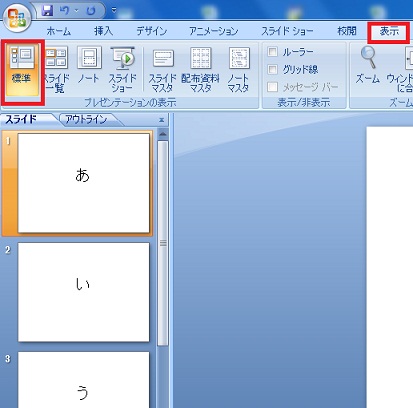Open the ズーム dialog
Image resolution: width=413 pixels, height=408 pixels.
[368, 65]
